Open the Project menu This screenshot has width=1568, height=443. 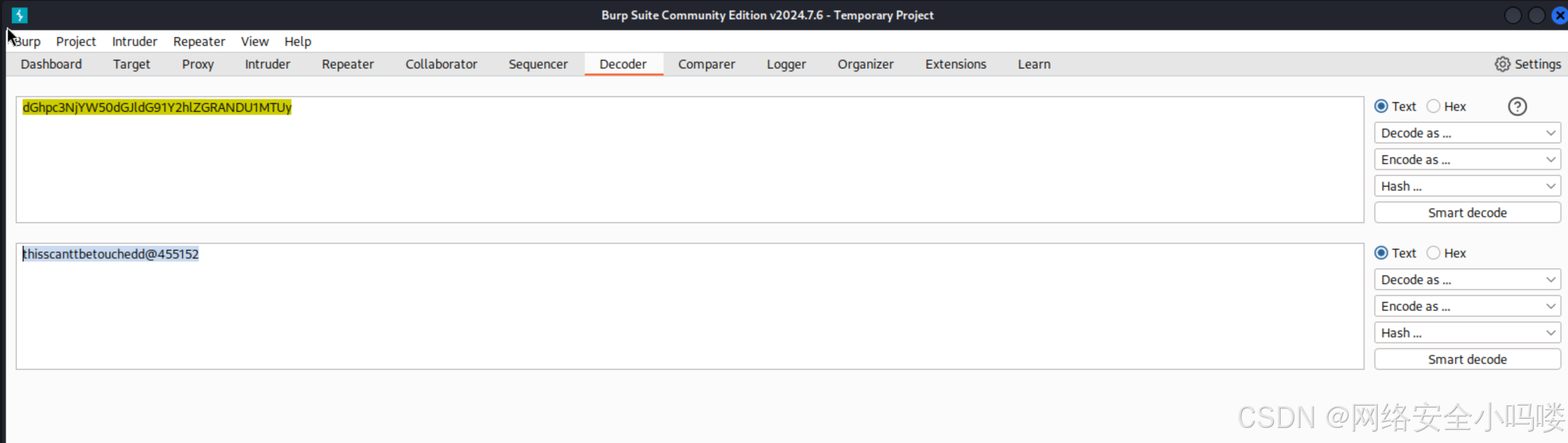coord(76,41)
